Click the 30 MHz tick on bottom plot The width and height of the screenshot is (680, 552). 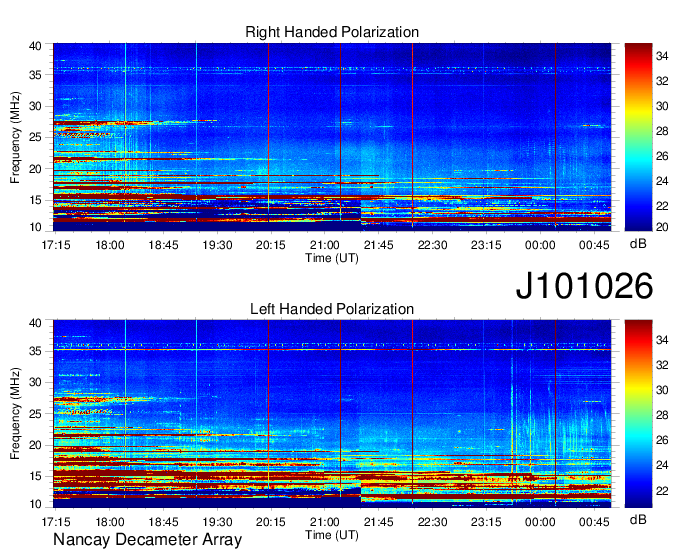point(35,382)
